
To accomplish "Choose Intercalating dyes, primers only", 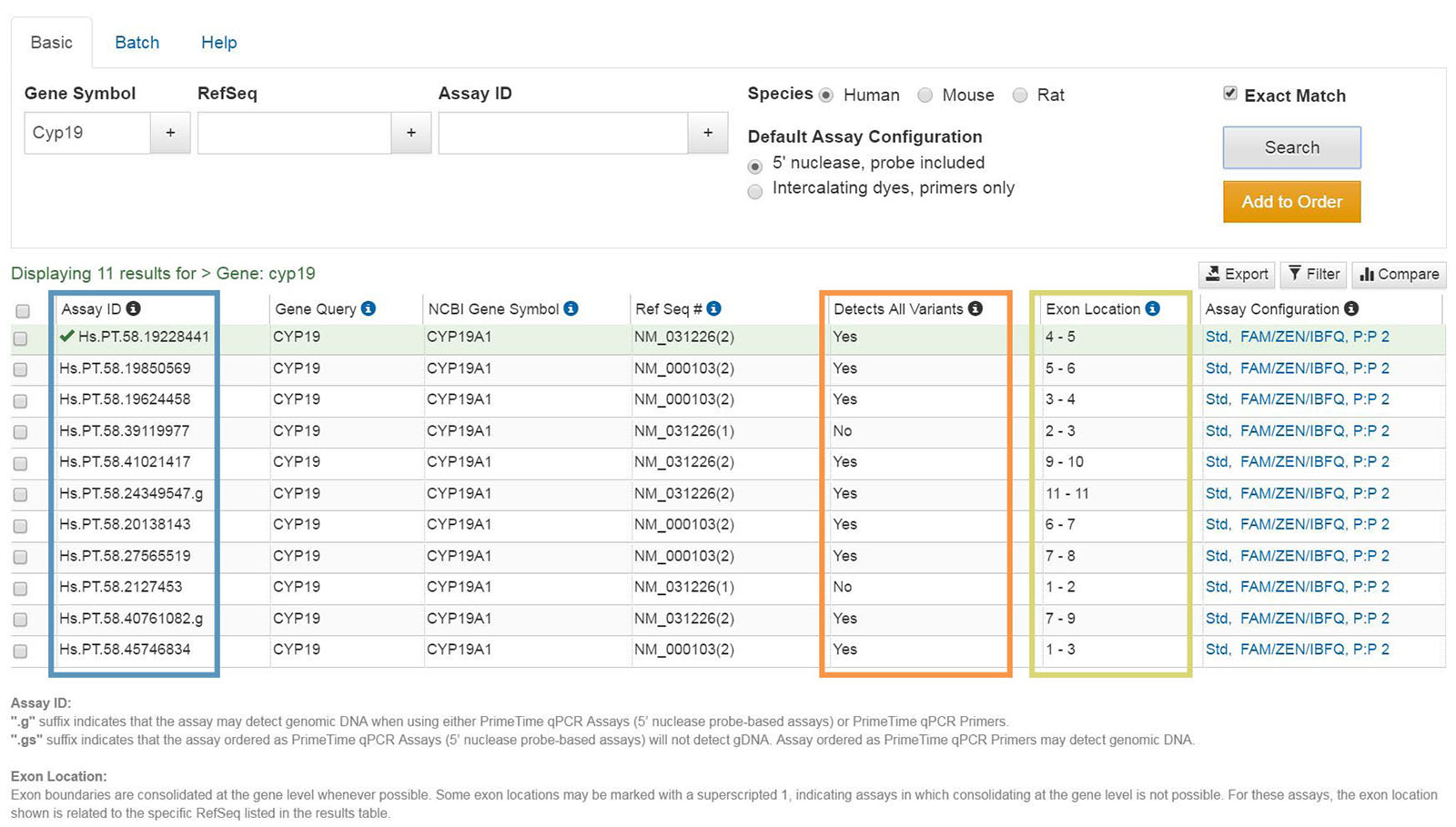I will click(x=755, y=191).
